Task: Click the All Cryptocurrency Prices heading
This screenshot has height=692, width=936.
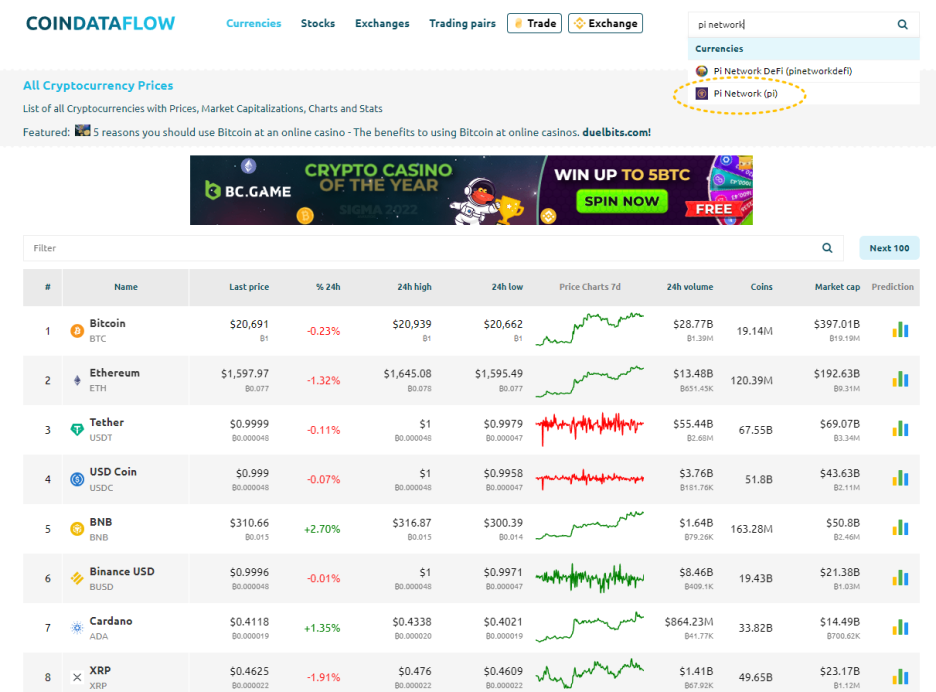Action: [98, 85]
